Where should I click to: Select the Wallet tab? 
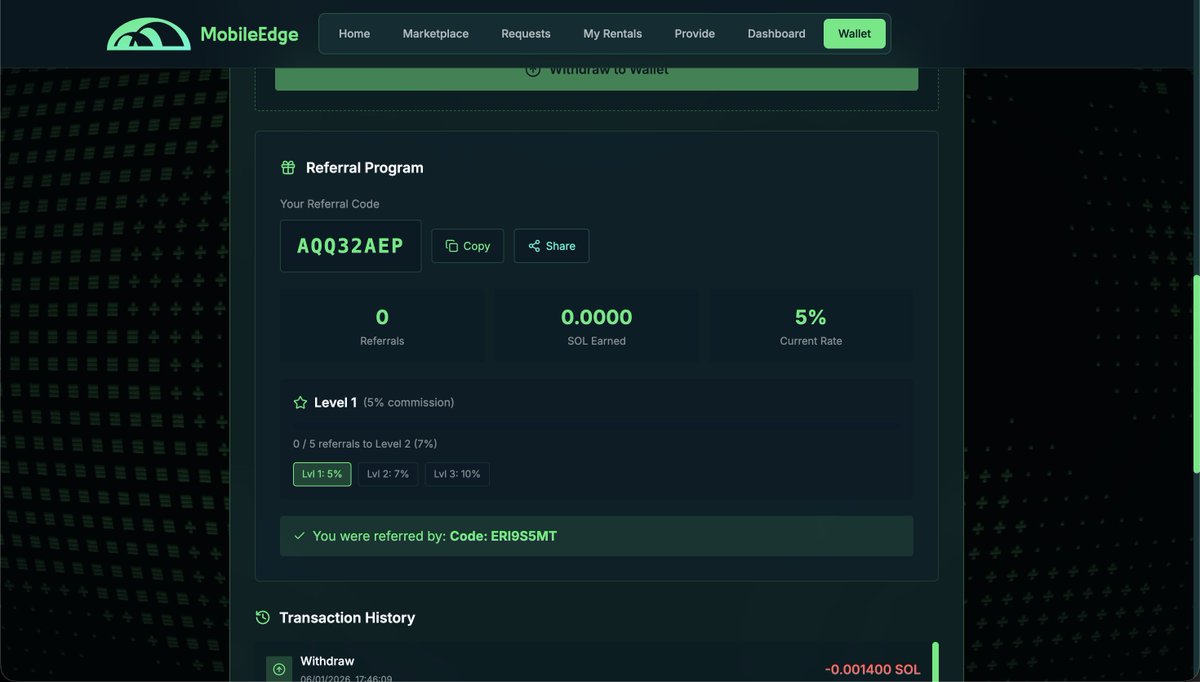click(855, 34)
